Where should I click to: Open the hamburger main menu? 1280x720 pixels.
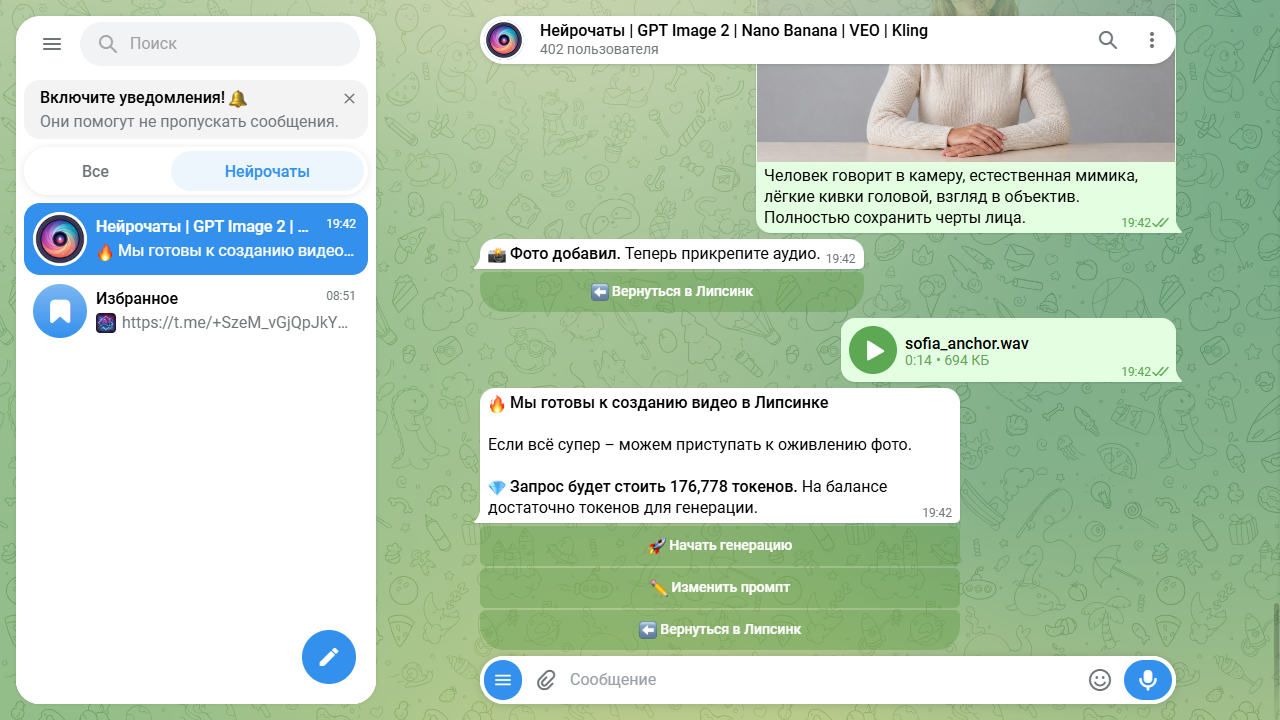(52, 44)
